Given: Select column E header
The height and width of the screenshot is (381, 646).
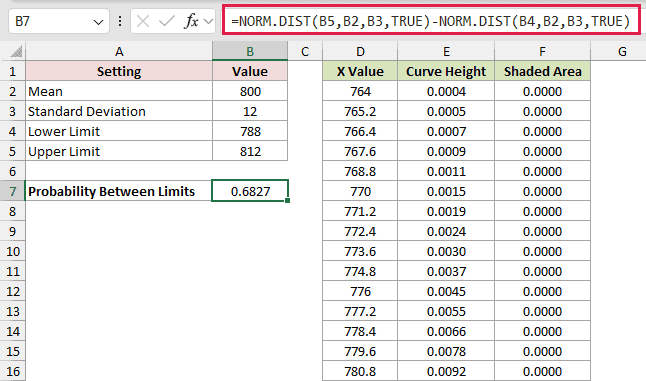Looking at the screenshot, I should coord(446,51).
